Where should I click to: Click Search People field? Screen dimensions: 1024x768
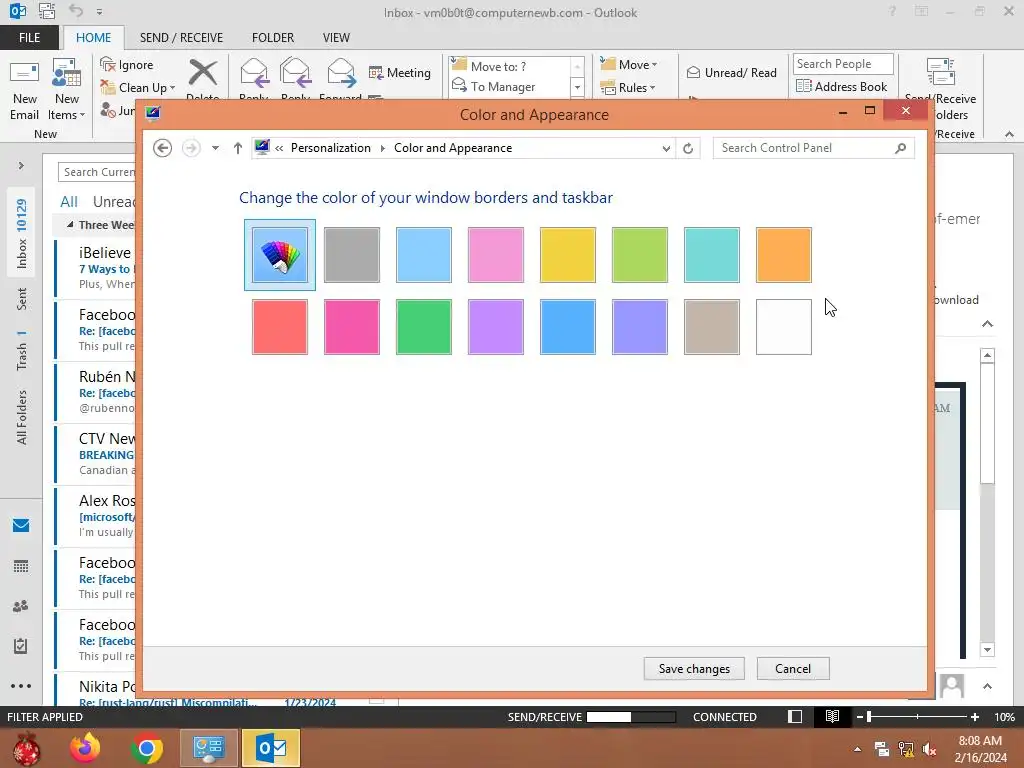point(843,64)
